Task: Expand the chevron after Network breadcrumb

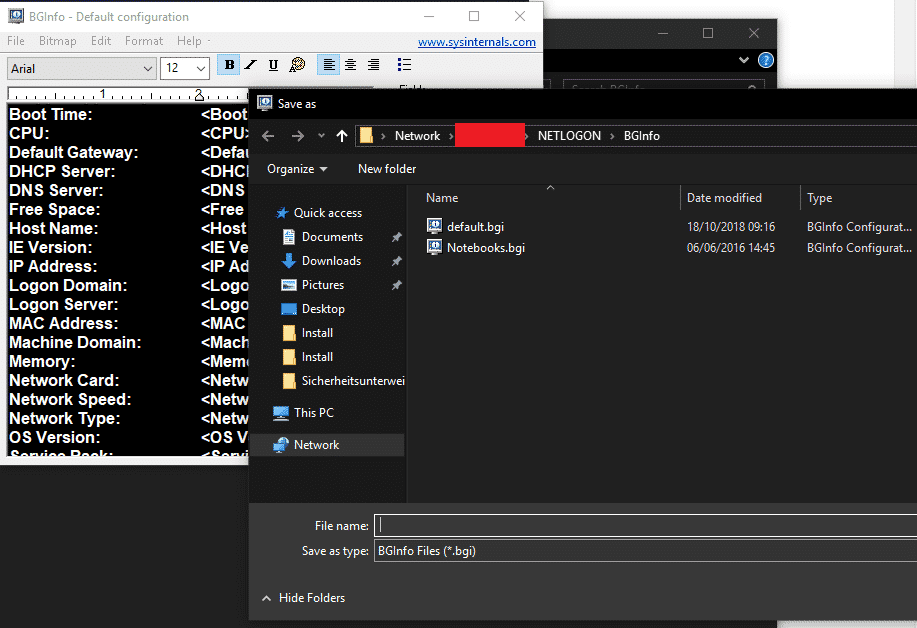Action: coord(451,136)
